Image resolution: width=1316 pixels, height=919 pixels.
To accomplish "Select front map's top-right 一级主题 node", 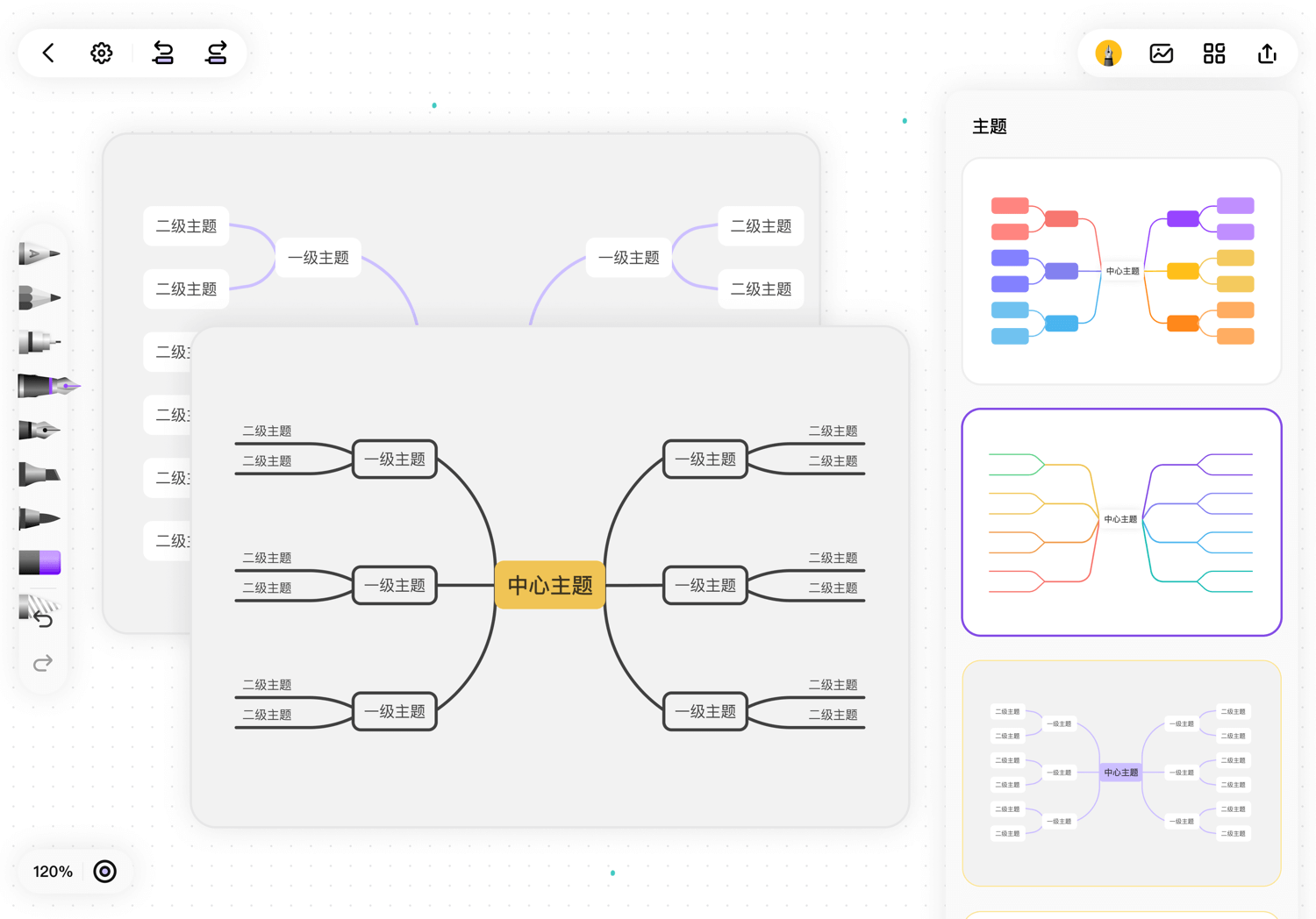I will pyautogui.click(x=705, y=459).
